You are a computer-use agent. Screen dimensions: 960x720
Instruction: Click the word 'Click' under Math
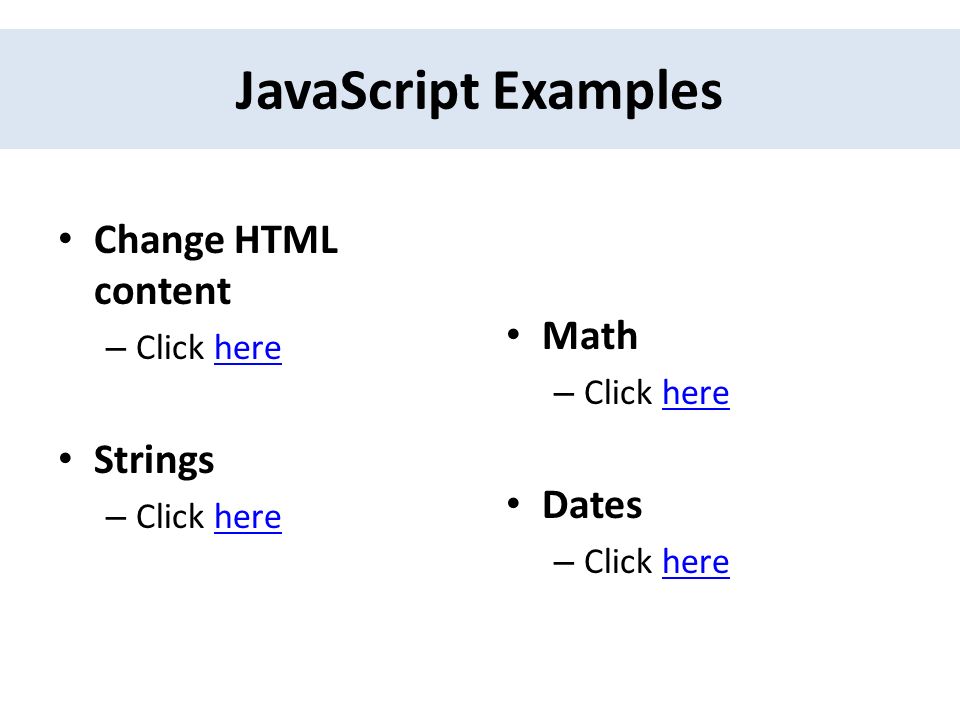point(618,392)
